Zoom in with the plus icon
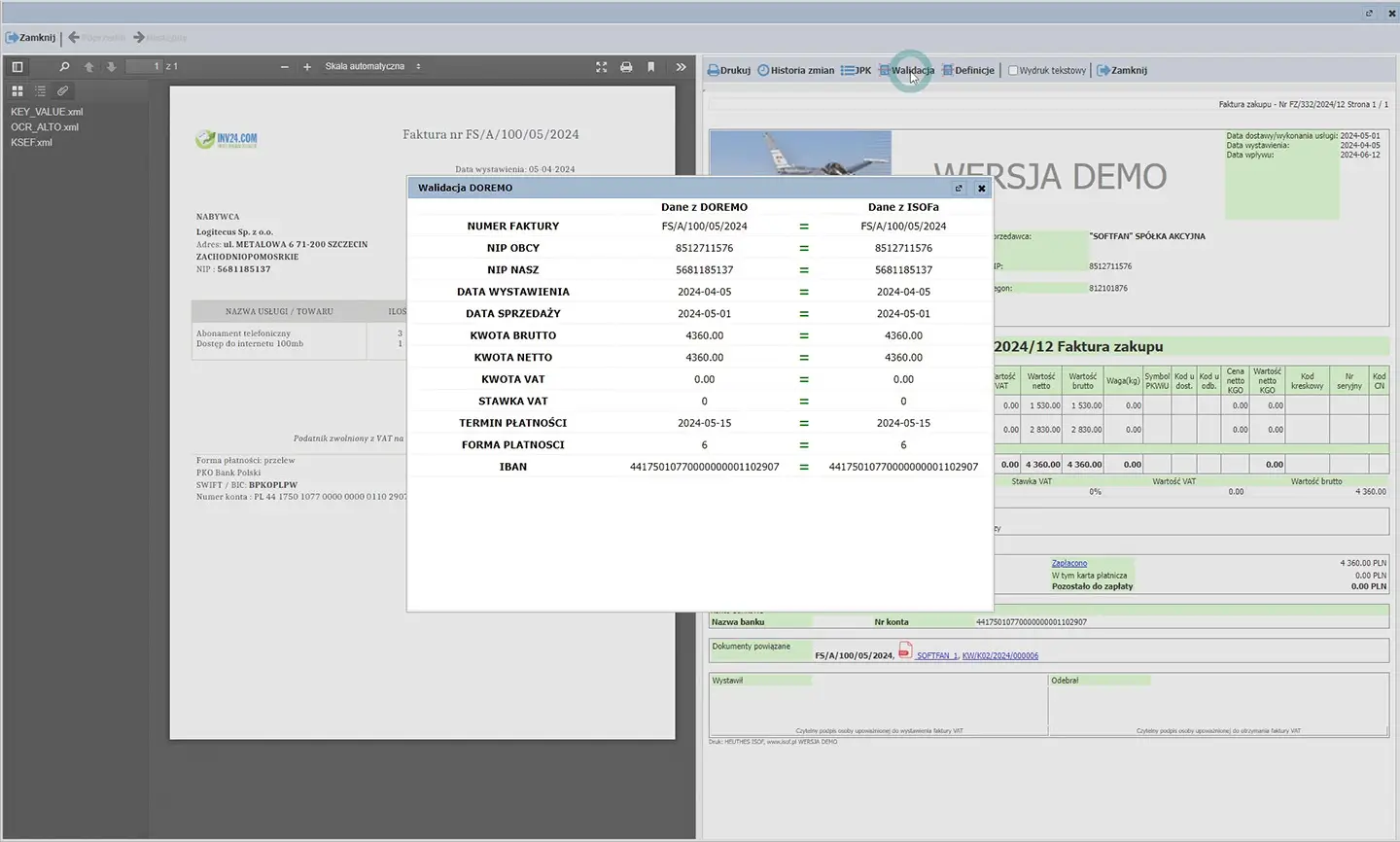The width and height of the screenshot is (1400, 842). tap(307, 67)
